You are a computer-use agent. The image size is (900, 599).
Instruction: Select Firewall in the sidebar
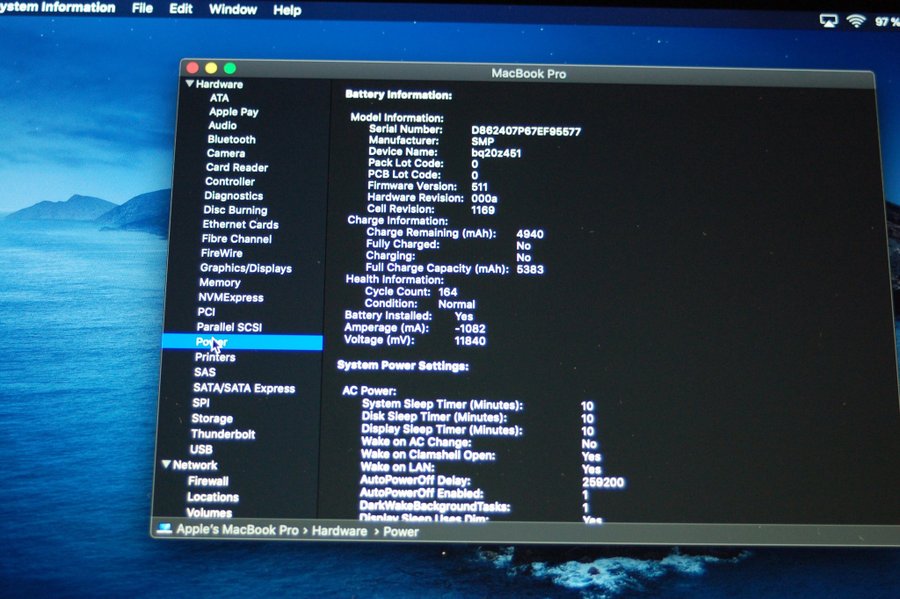coord(208,481)
